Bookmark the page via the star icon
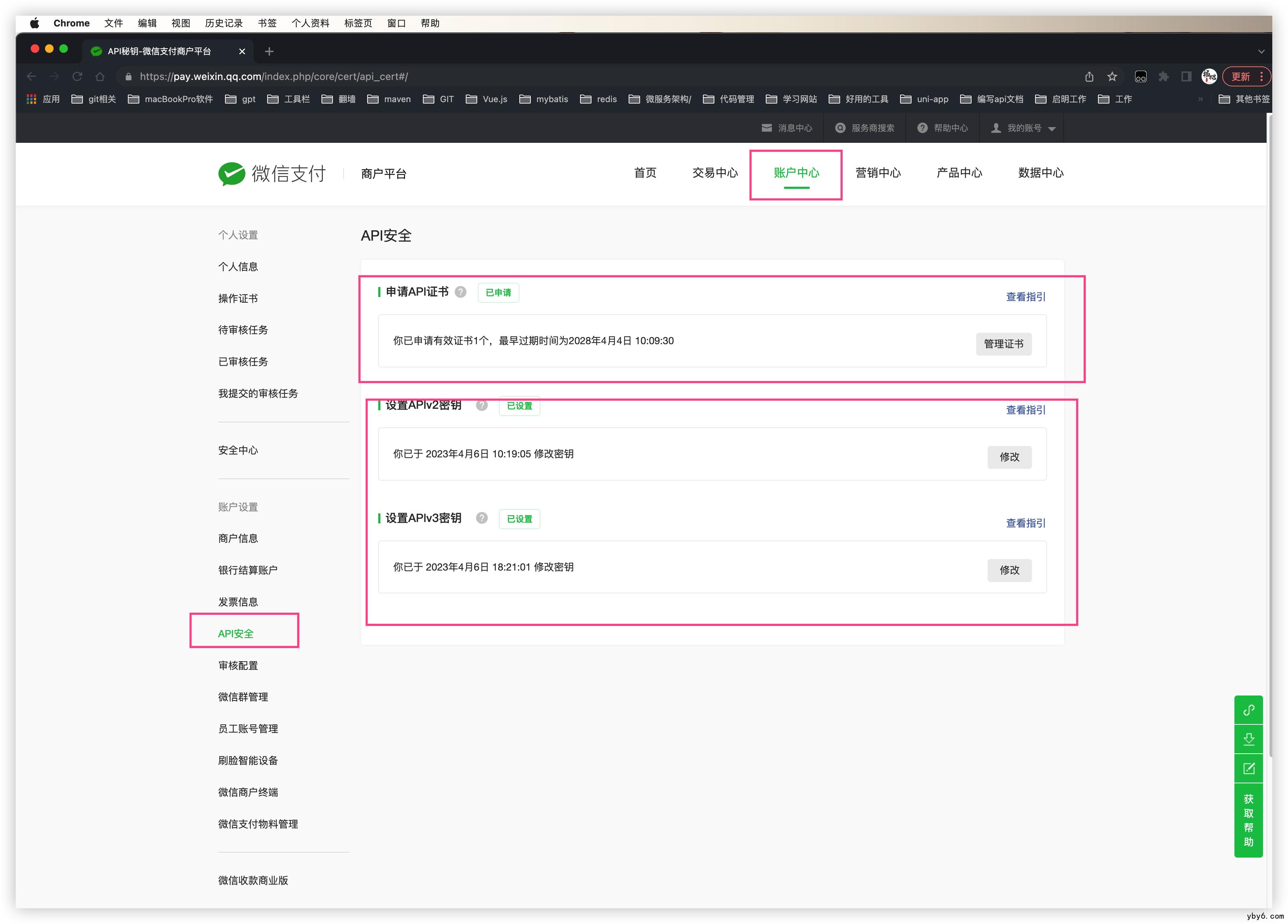1288x924 pixels. point(1112,76)
